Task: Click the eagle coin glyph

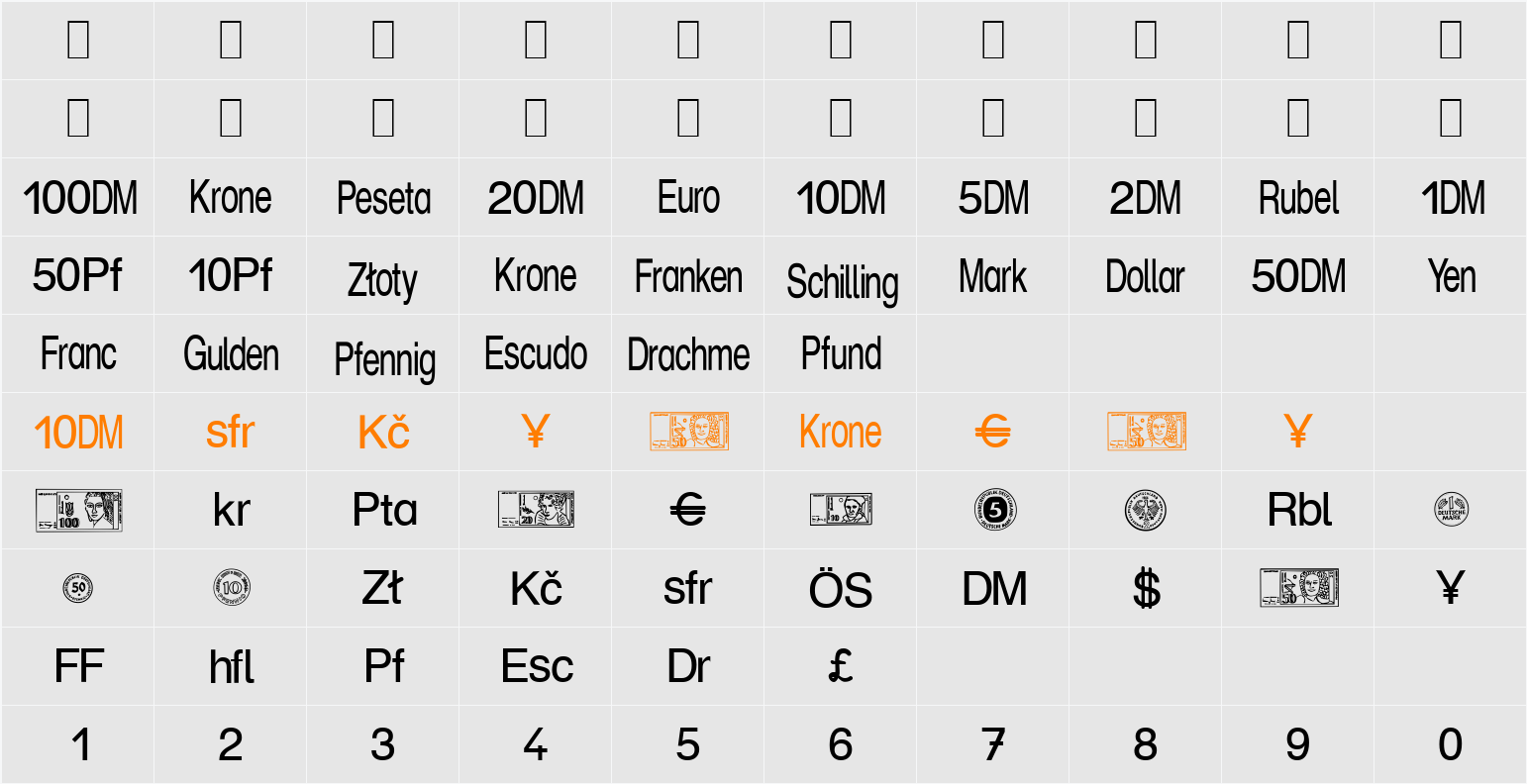Action: pos(1146,511)
